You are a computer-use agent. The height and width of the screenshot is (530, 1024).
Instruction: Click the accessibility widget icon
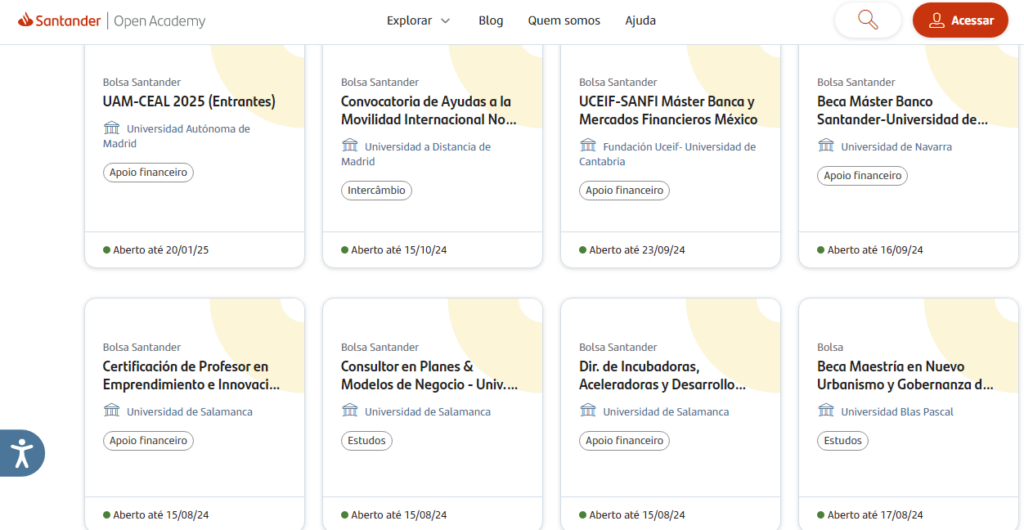[x=22, y=453]
